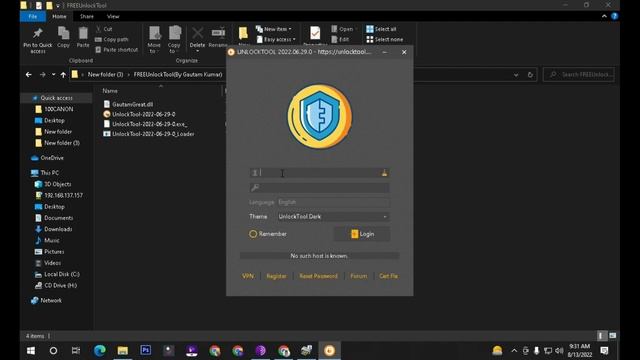Open Explorer help icon
640x360 pixels.
pyautogui.click(x=614, y=16)
